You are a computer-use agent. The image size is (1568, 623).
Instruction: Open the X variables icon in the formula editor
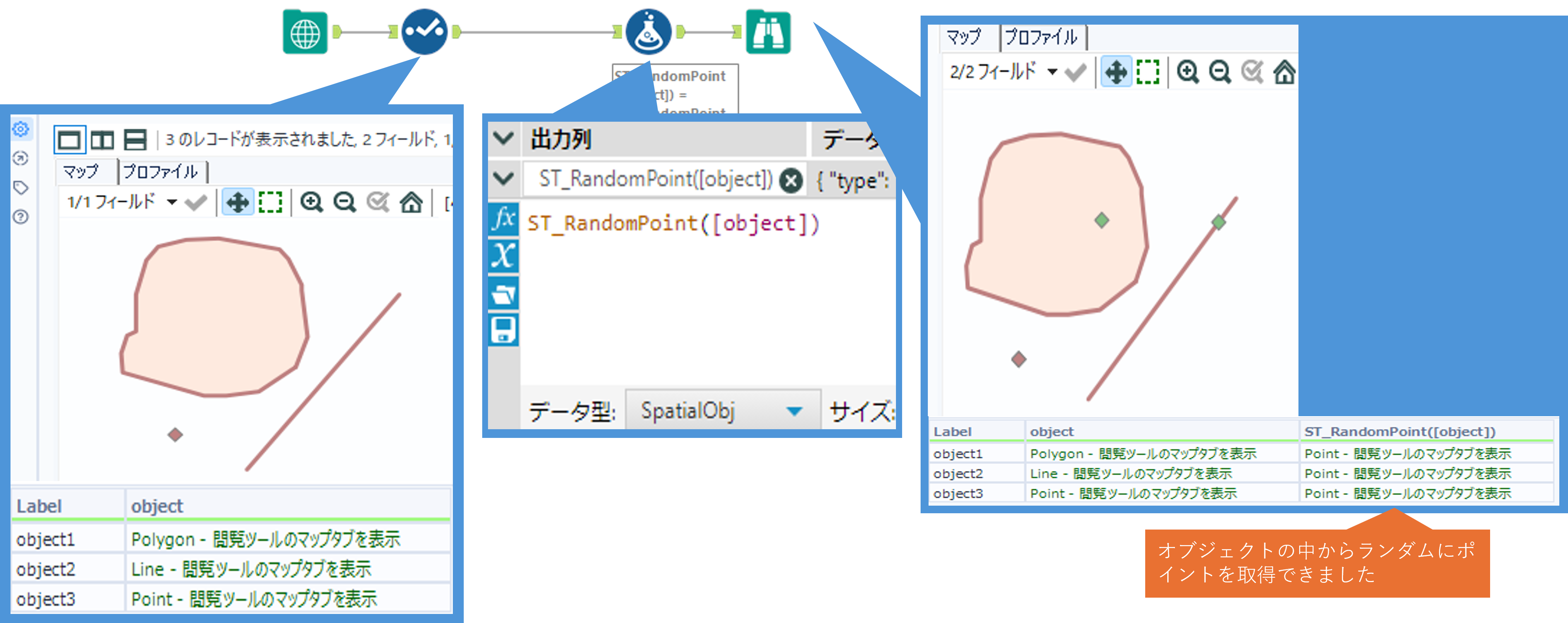(504, 255)
